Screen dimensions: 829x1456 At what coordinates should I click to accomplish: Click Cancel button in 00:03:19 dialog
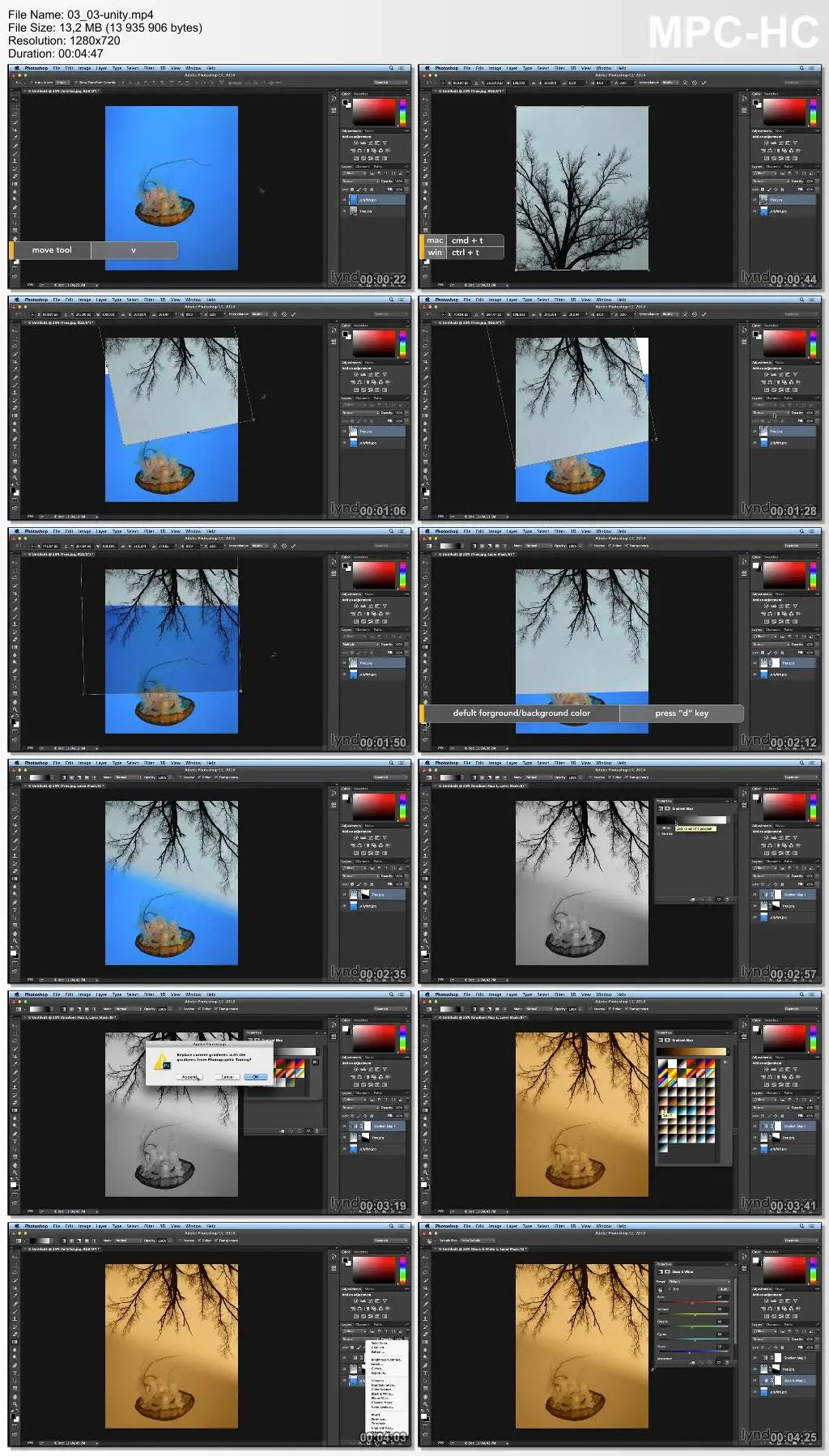227,1077
